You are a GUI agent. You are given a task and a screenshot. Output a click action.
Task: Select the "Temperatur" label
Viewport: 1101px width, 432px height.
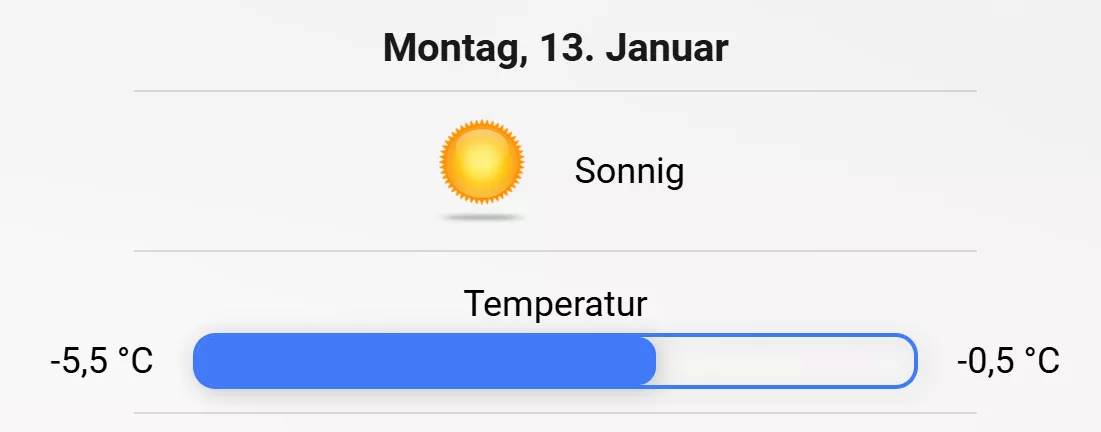click(555, 304)
